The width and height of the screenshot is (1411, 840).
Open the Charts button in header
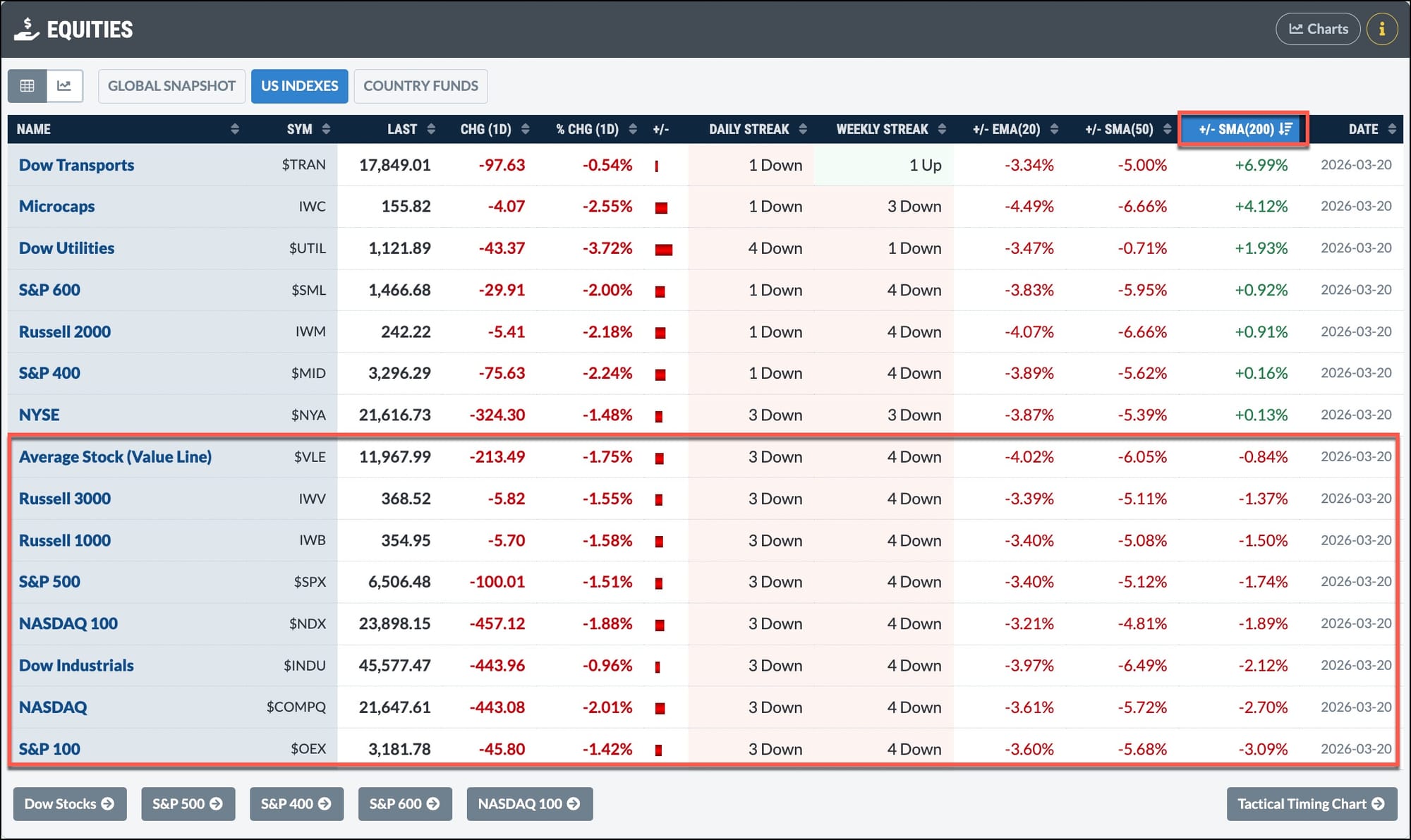(1317, 29)
